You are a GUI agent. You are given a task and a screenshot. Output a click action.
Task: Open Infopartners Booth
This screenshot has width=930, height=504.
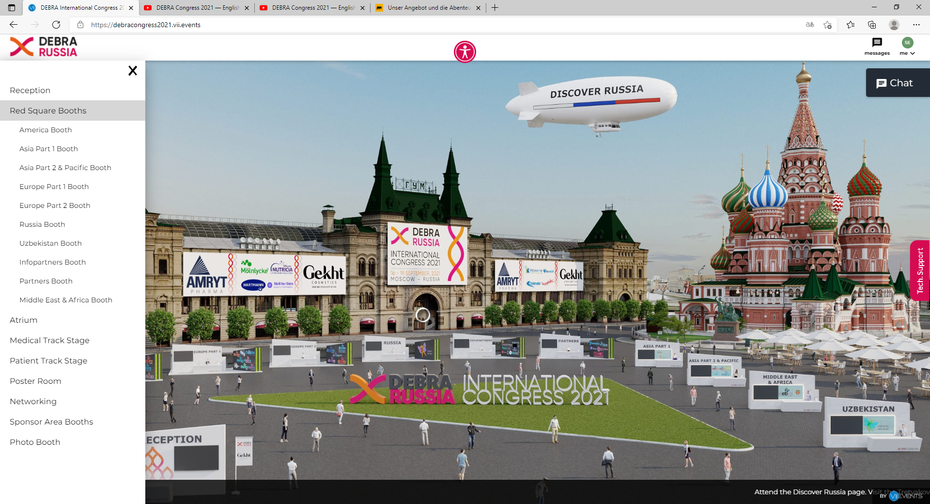pos(52,262)
